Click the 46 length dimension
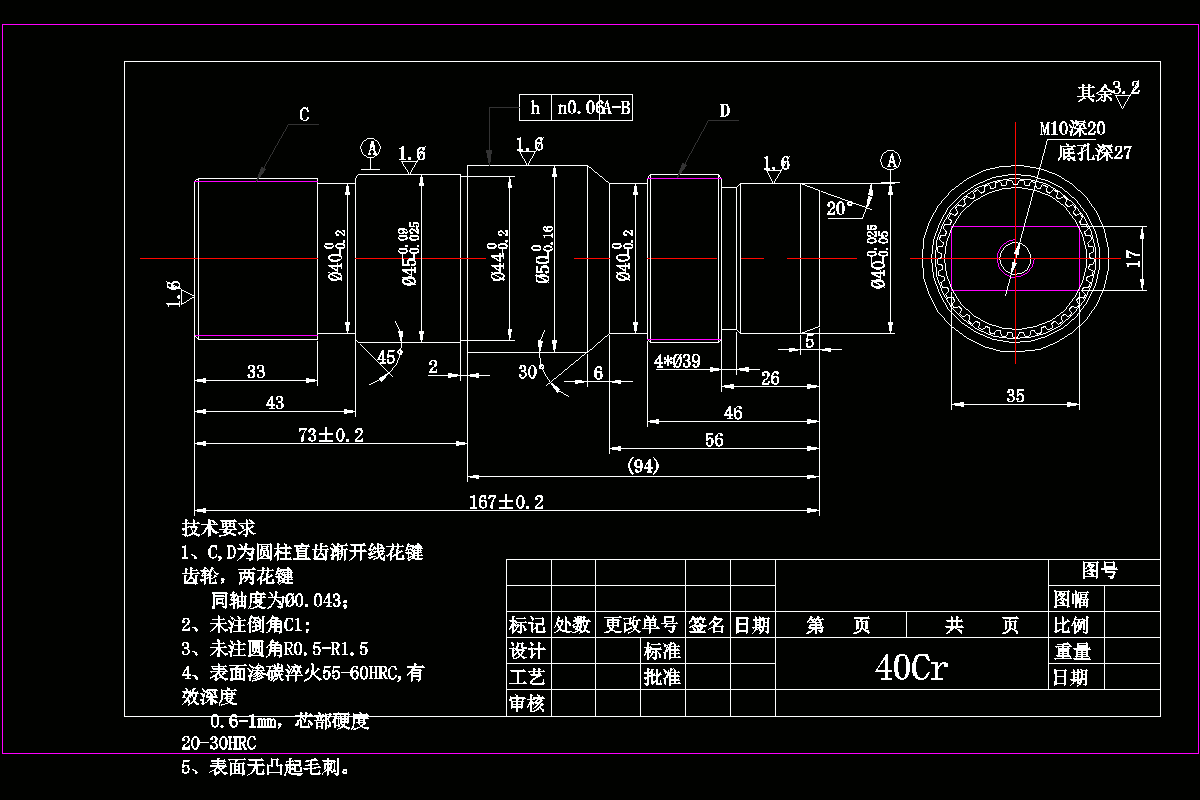Image resolution: width=1200 pixels, height=800 pixels. (733, 413)
